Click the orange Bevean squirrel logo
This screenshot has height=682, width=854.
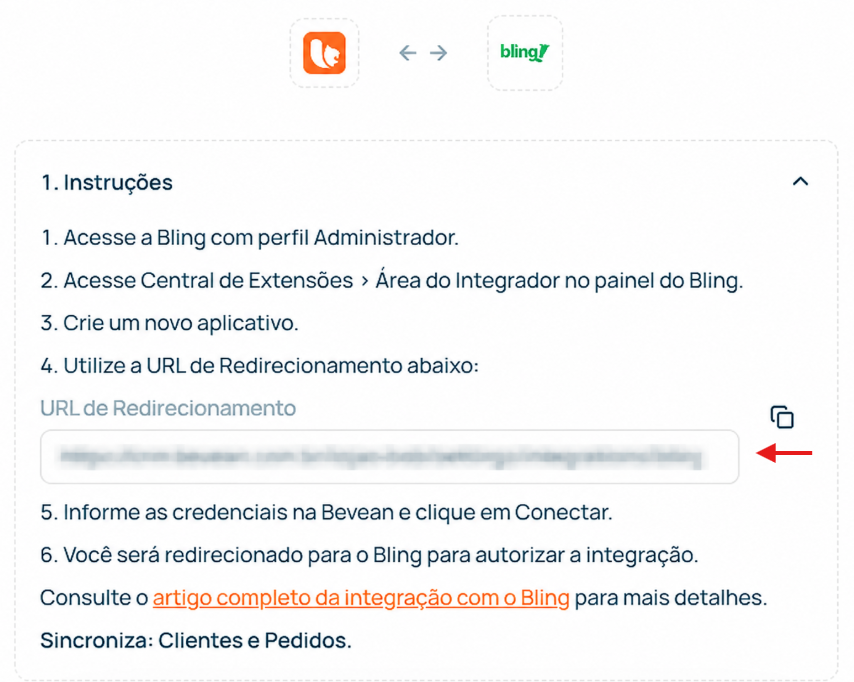(325, 53)
